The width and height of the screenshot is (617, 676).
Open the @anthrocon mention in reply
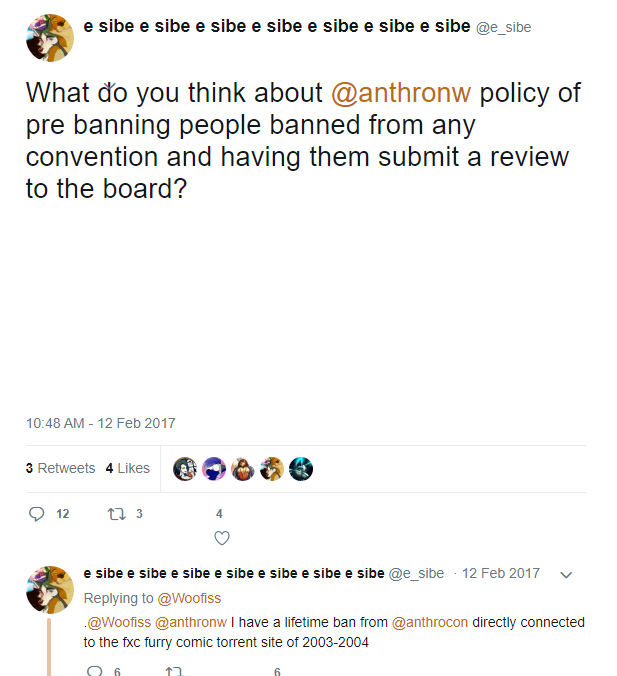coord(430,623)
